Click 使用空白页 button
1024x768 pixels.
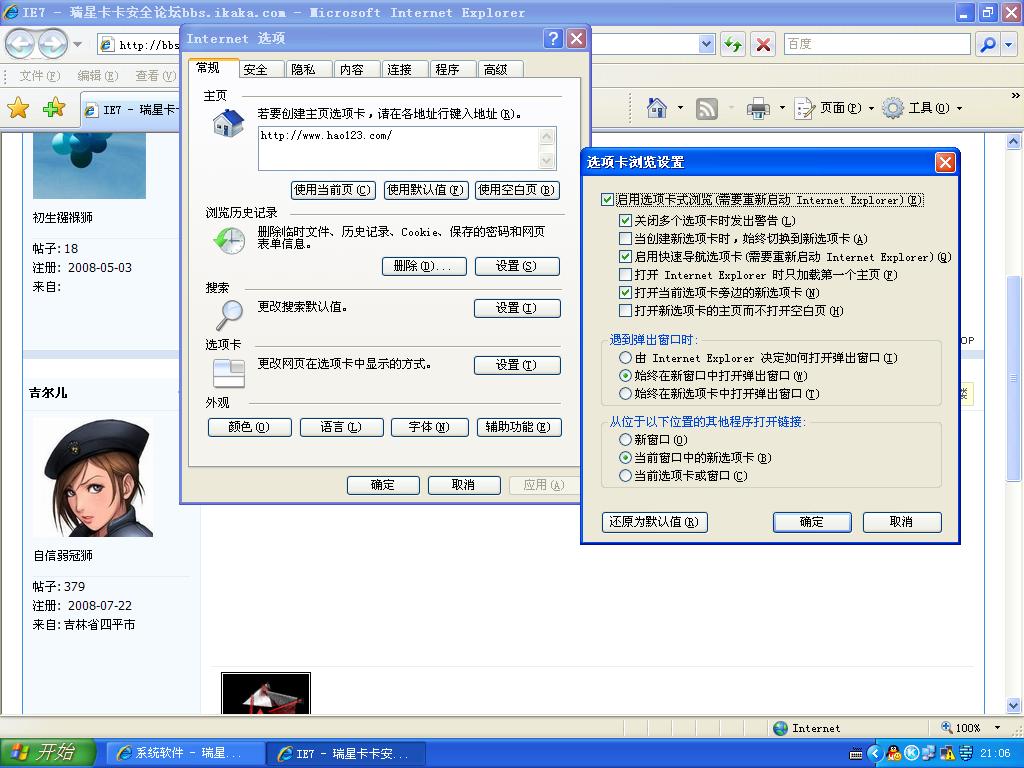[x=517, y=190]
